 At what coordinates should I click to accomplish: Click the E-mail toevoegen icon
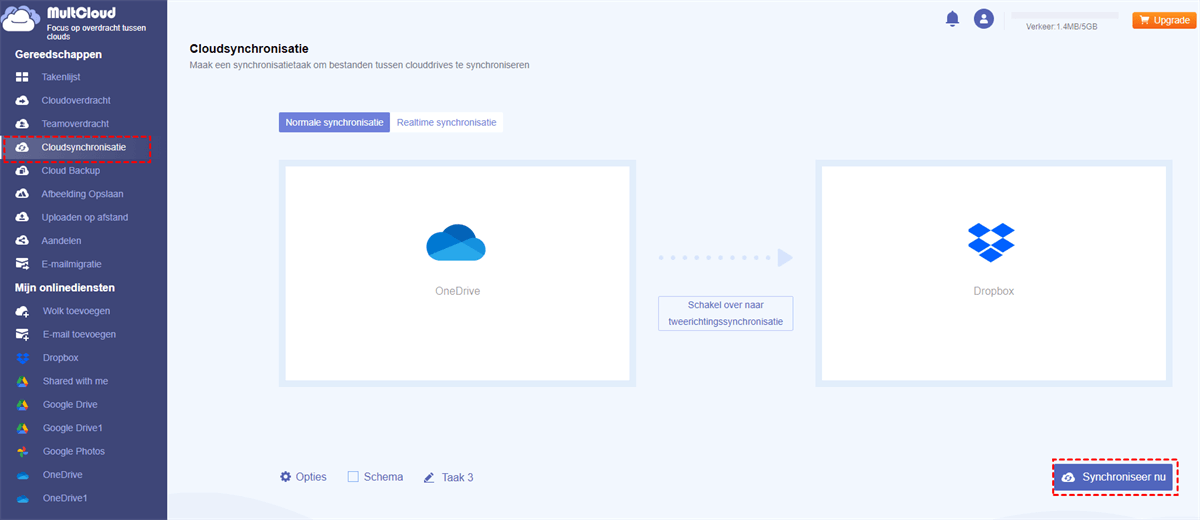click(x=22, y=334)
